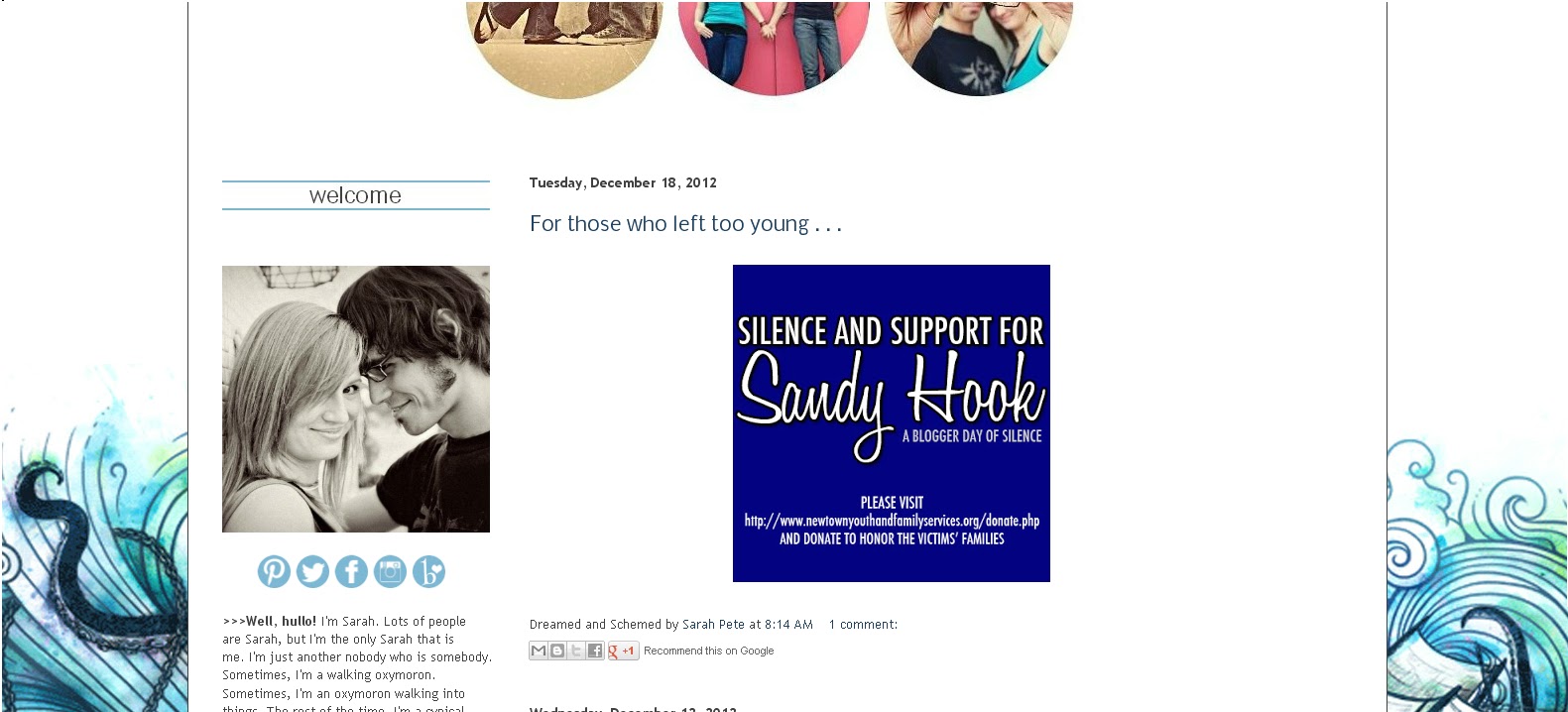1568x712 pixels.
Task: Share post to Facebook below the post
Action: coord(595,651)
